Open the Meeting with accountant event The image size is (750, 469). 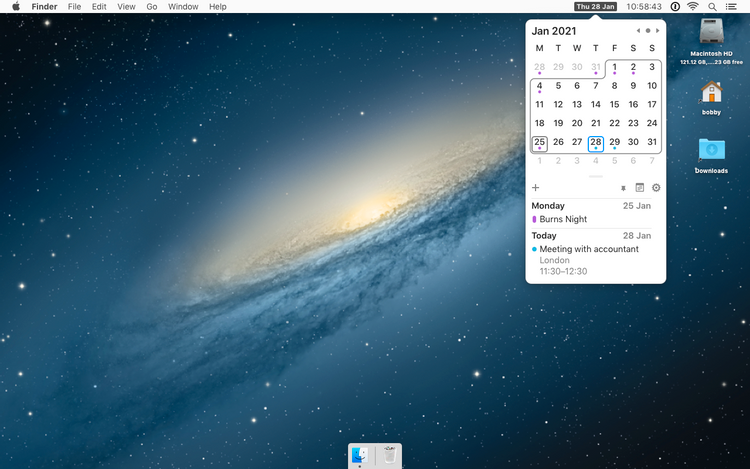click(x=588, y=249)
